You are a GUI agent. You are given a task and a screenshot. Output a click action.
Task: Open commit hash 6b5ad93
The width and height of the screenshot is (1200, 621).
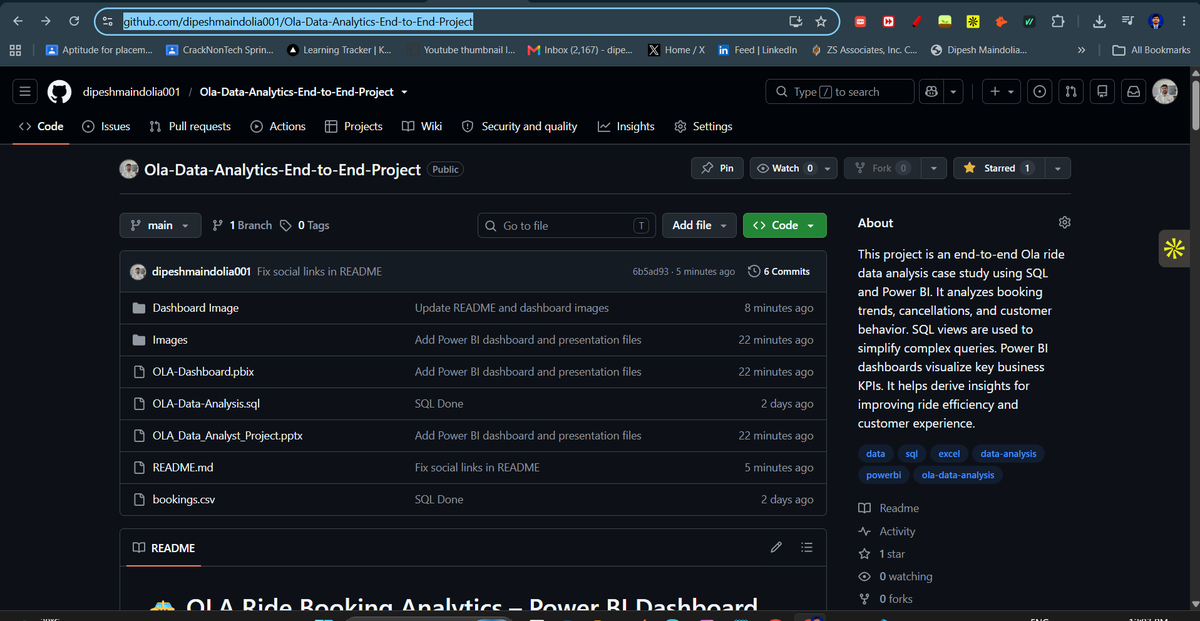coord(653,272)
